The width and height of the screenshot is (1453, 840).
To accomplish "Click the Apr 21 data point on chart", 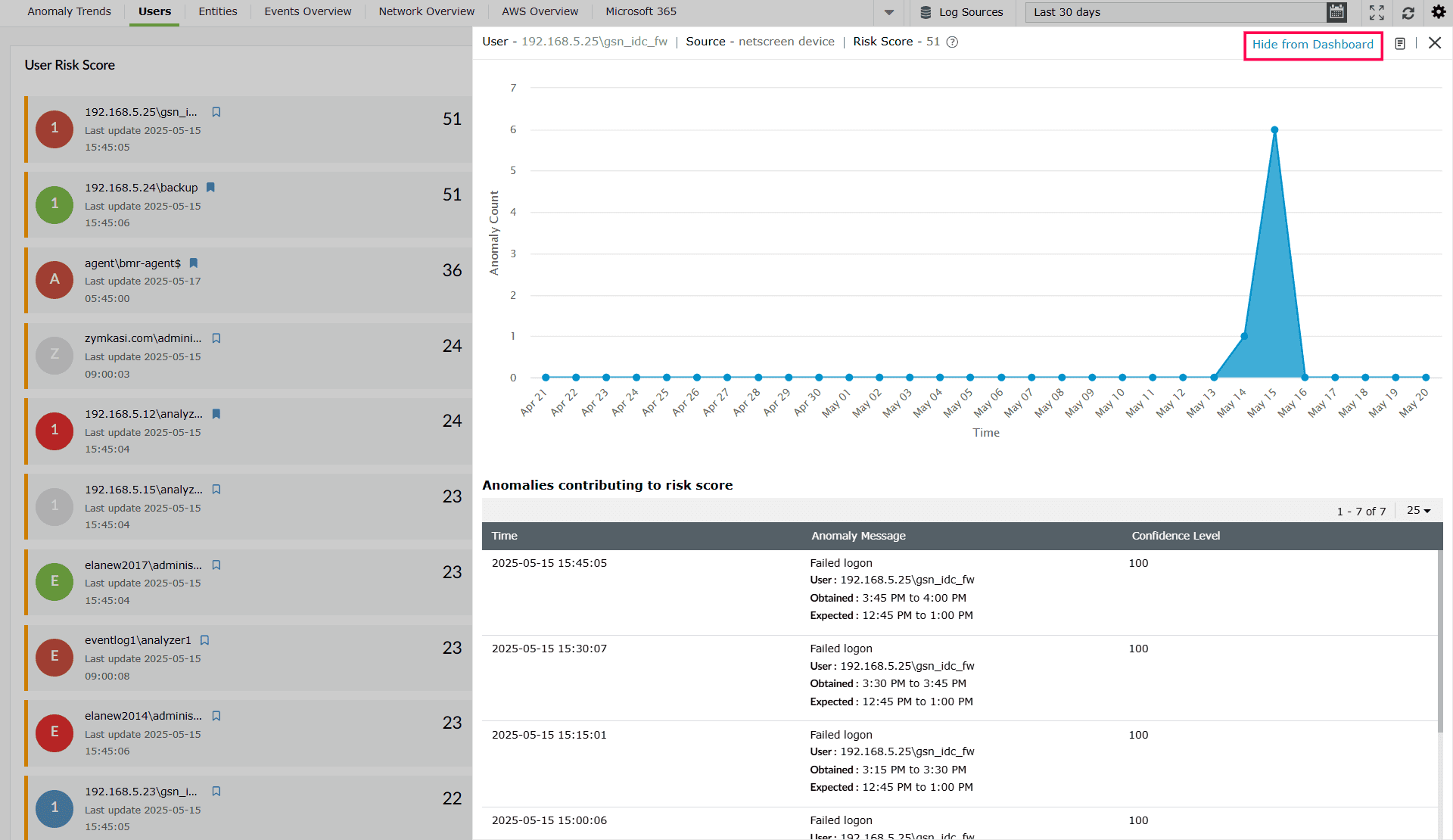I will (x=546, y=377).
